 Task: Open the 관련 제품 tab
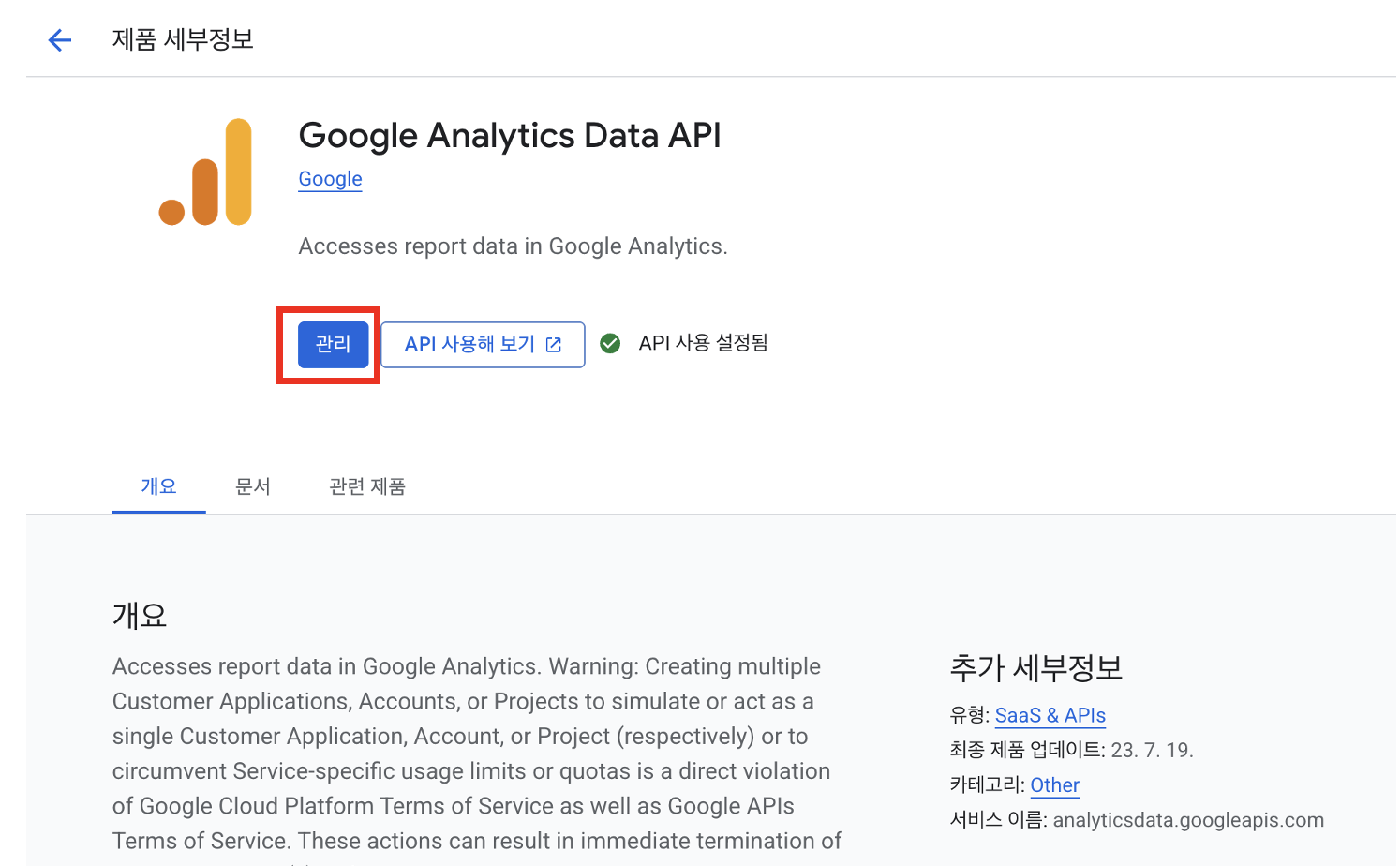[367, 486]
